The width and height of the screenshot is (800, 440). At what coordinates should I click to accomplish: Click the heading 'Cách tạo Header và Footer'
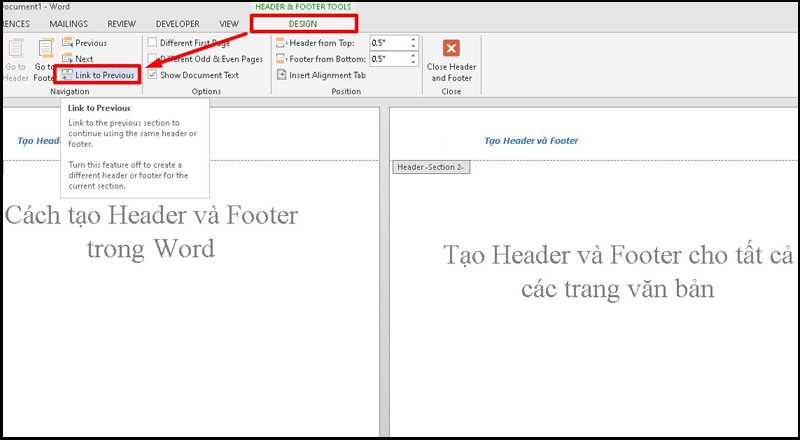(x=152, y=215)
